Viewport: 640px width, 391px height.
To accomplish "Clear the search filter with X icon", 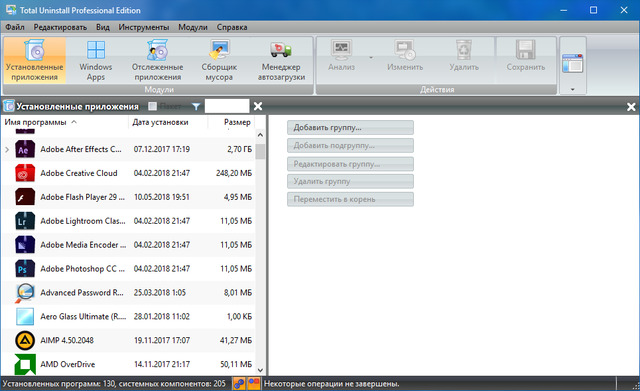I will point(258,107).
